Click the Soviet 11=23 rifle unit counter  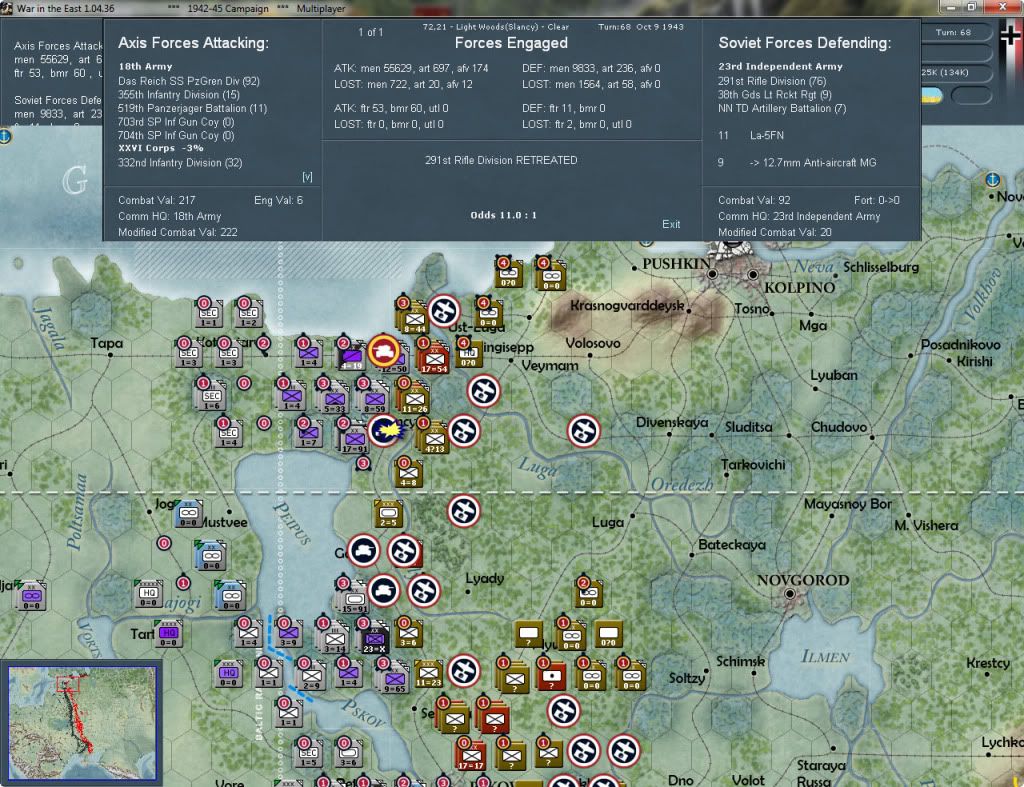click(x=428, y=674)
